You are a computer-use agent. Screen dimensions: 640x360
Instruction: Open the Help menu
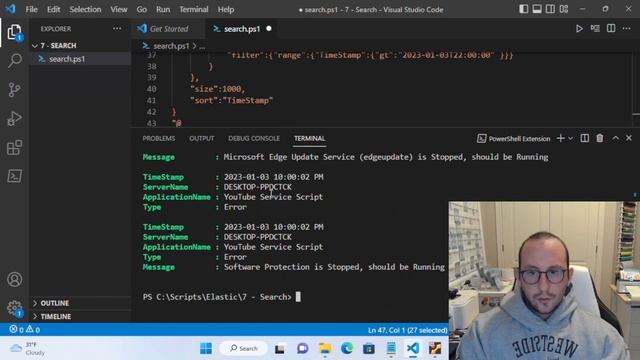point(226,9)
